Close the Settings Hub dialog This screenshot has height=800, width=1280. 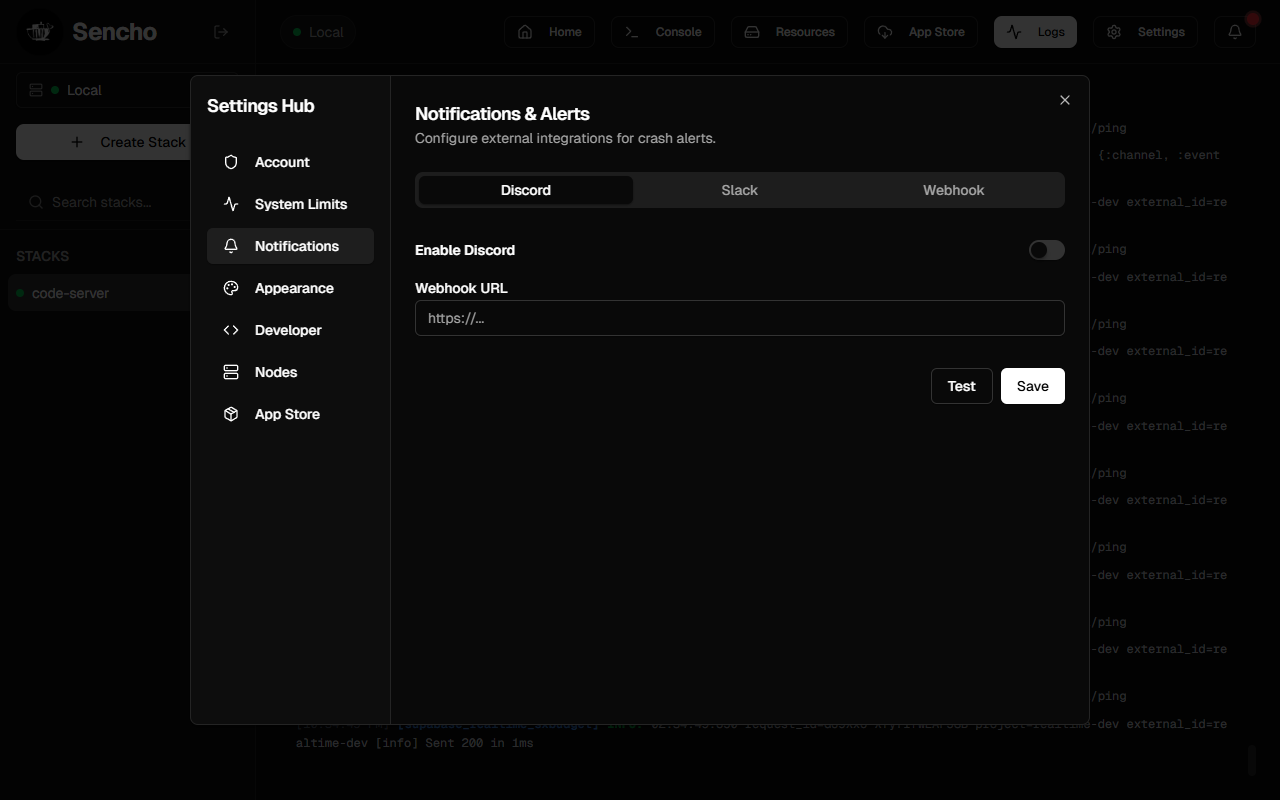pyautogui.click(x=1065, y=100)
